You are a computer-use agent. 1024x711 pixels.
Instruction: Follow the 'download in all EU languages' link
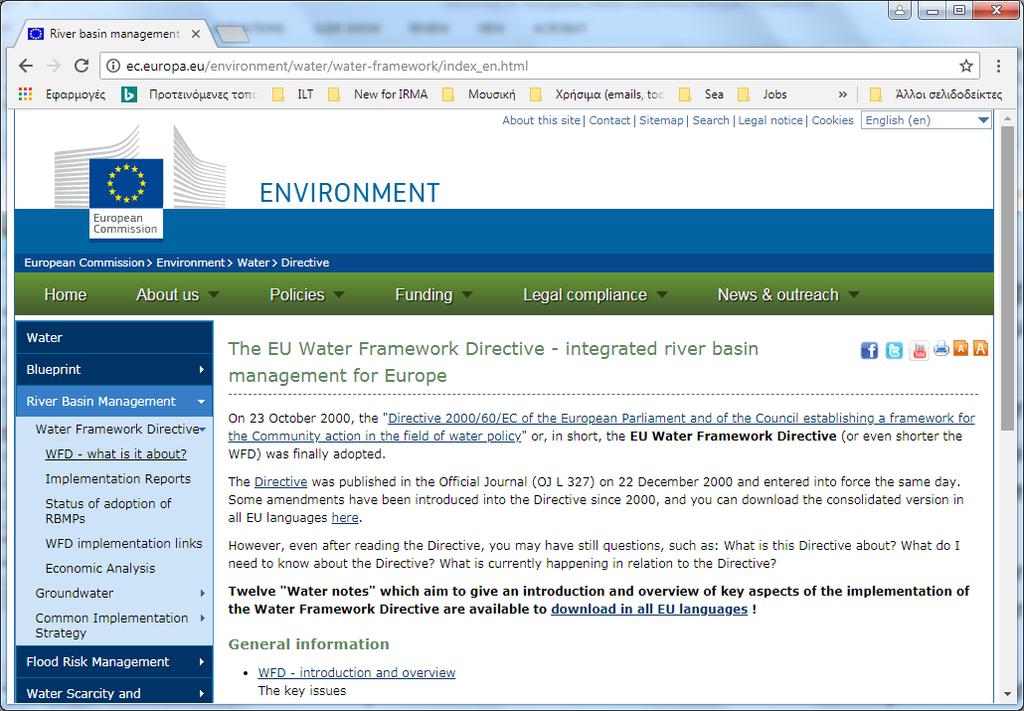649,609
